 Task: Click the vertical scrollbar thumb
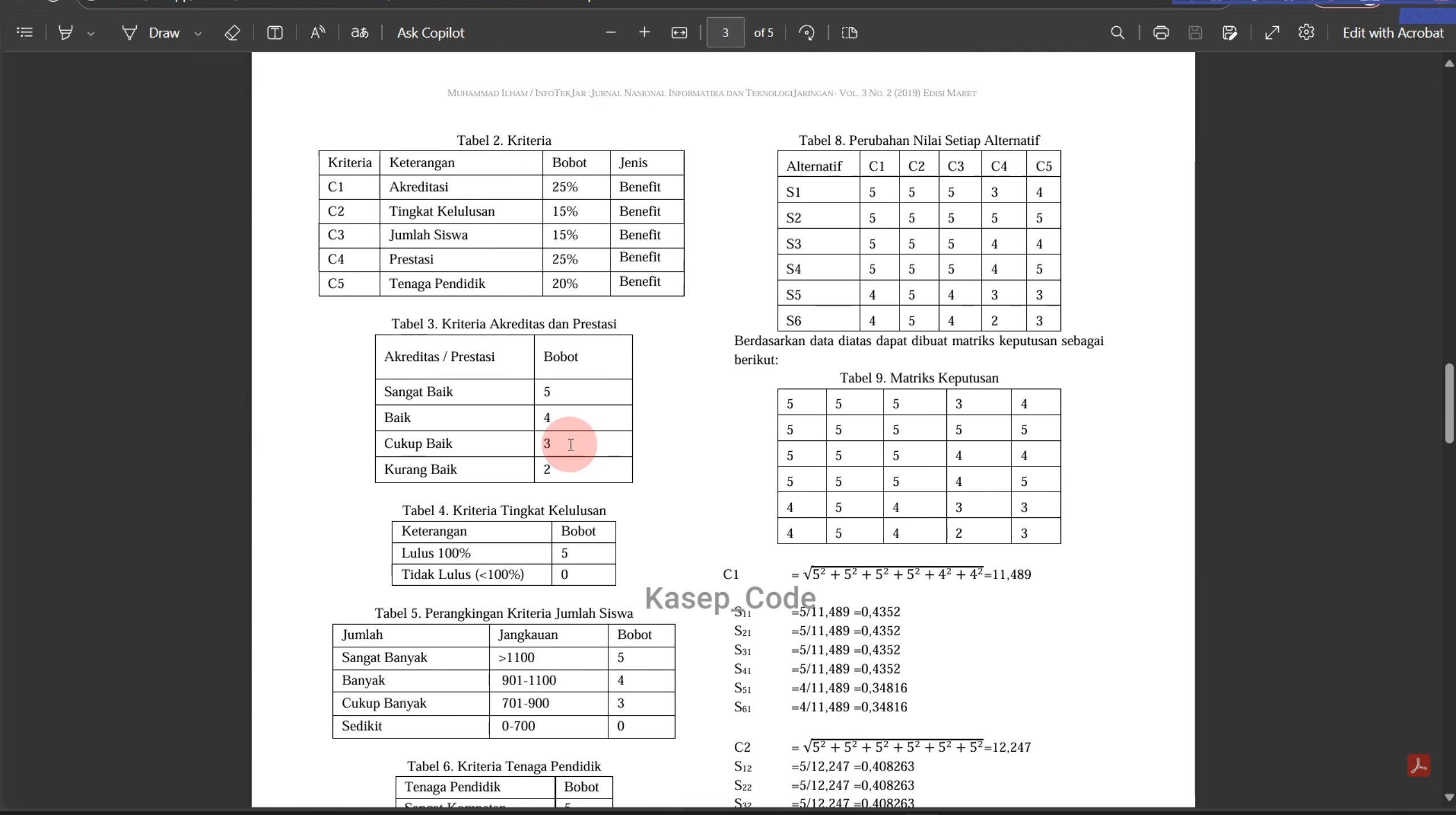point(1449,403)
